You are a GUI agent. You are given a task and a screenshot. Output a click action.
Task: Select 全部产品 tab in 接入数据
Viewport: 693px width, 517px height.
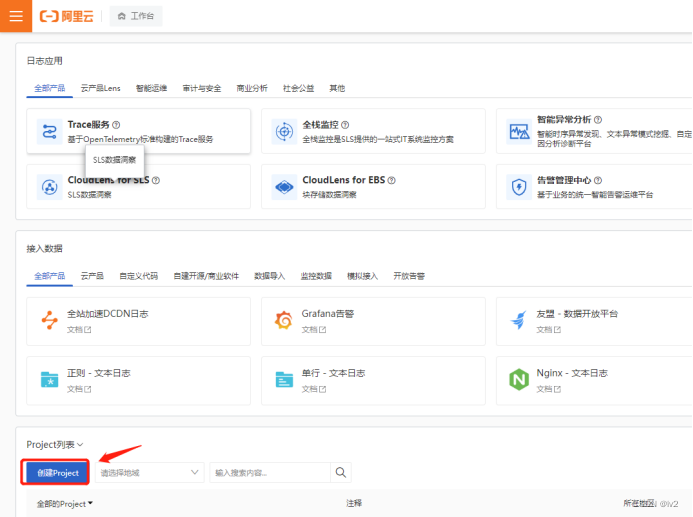(50, 276)
